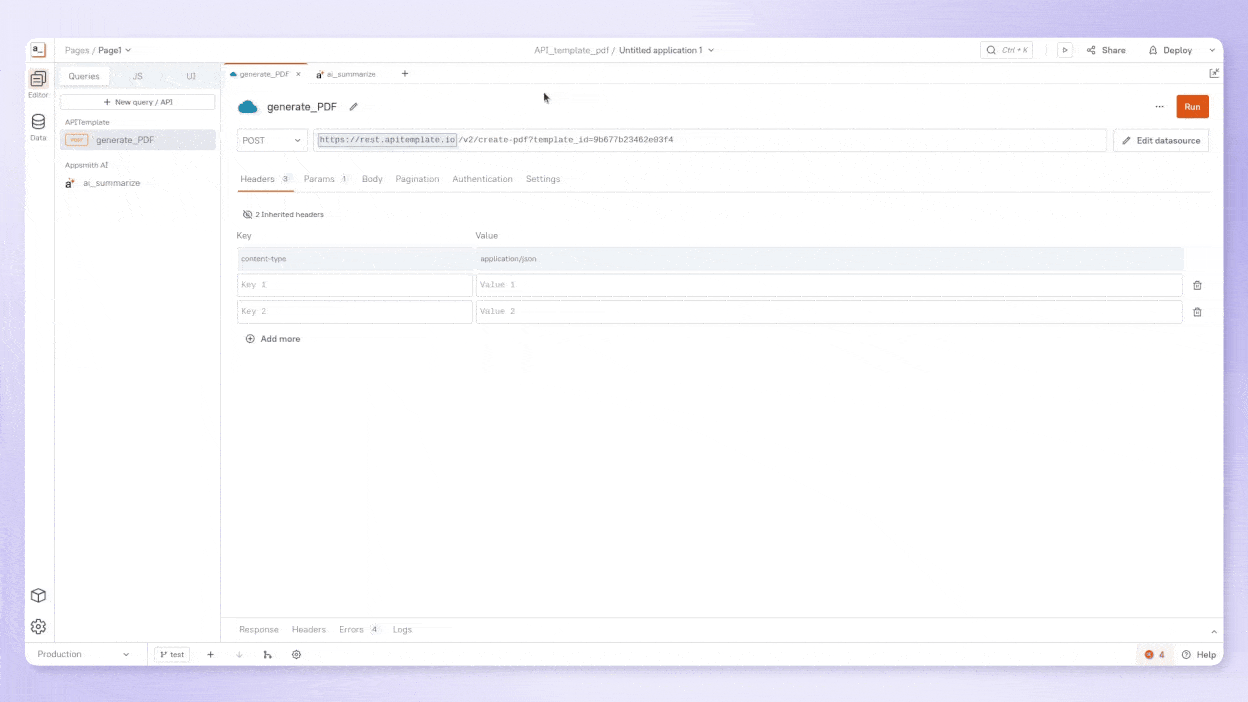Click the Edit datasource button
This screenshot has height=702, width=1248.
pos(1161,140)
